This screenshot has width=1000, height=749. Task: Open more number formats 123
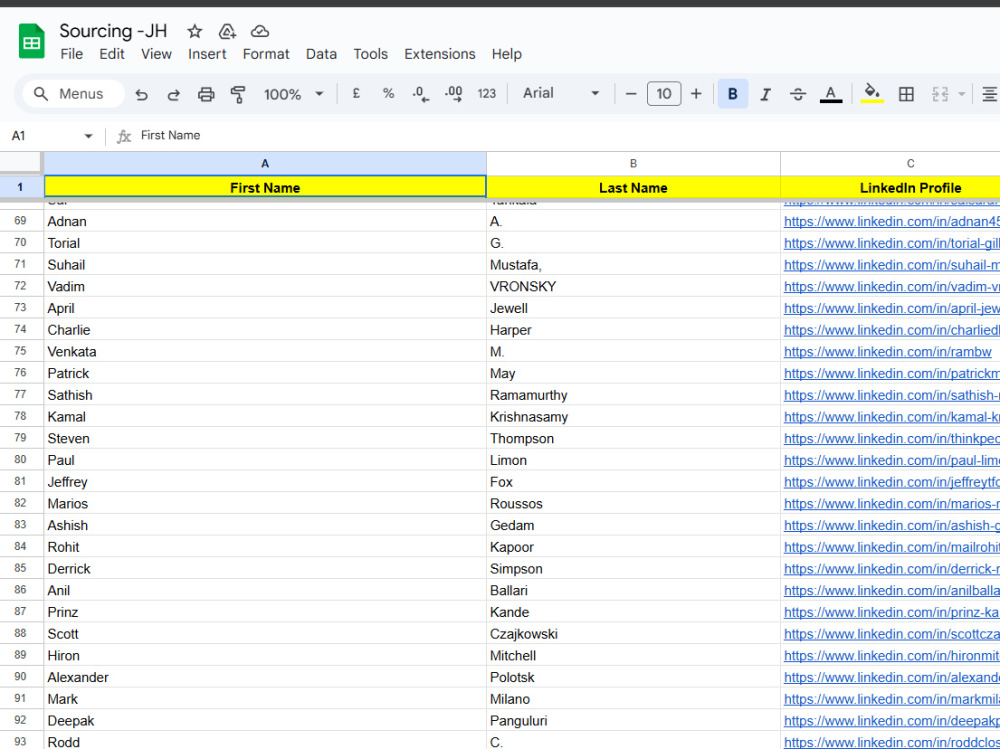point(487,94)
